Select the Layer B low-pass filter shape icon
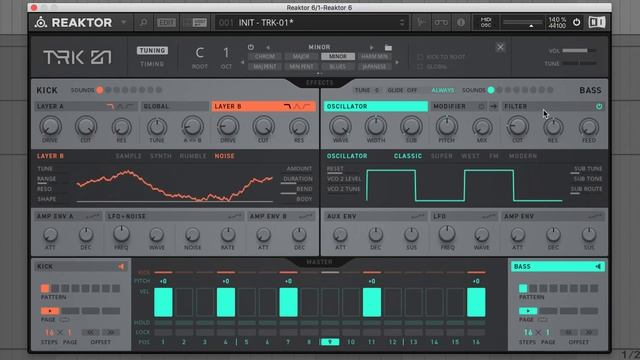The width and height of the screenshot is (640, 360). 287,107
